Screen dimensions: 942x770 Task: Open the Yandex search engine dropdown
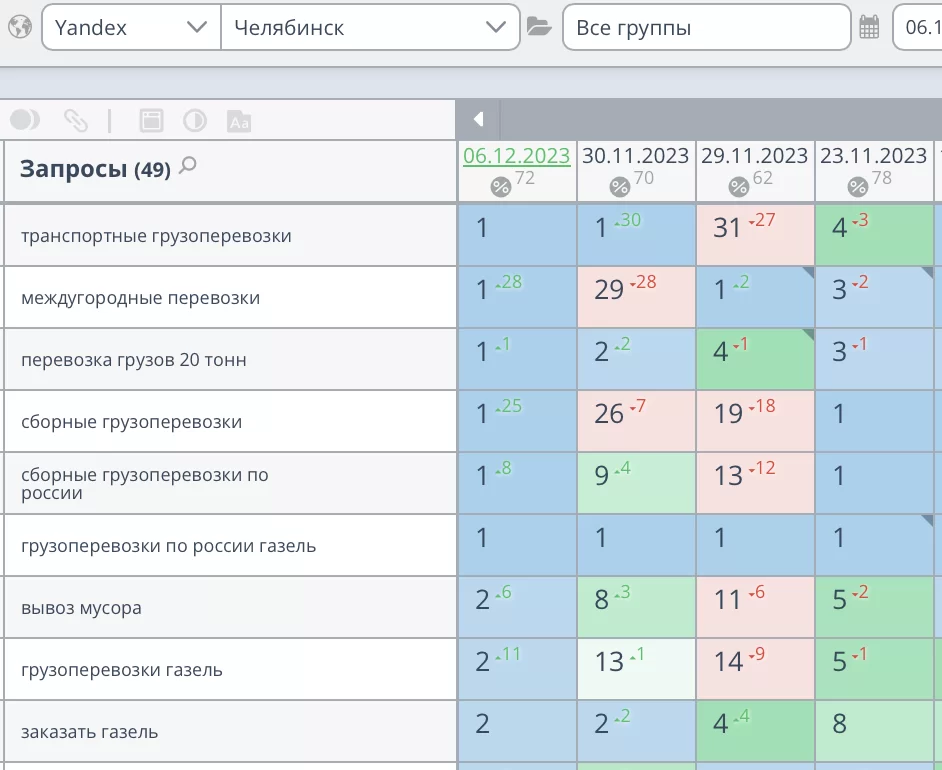coord(130,28)
